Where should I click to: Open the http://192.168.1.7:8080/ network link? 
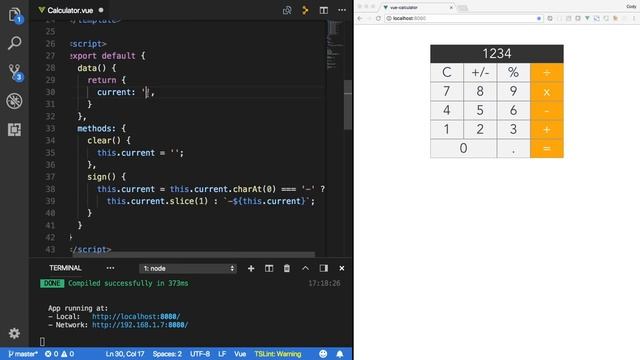(x=140, y=325)
